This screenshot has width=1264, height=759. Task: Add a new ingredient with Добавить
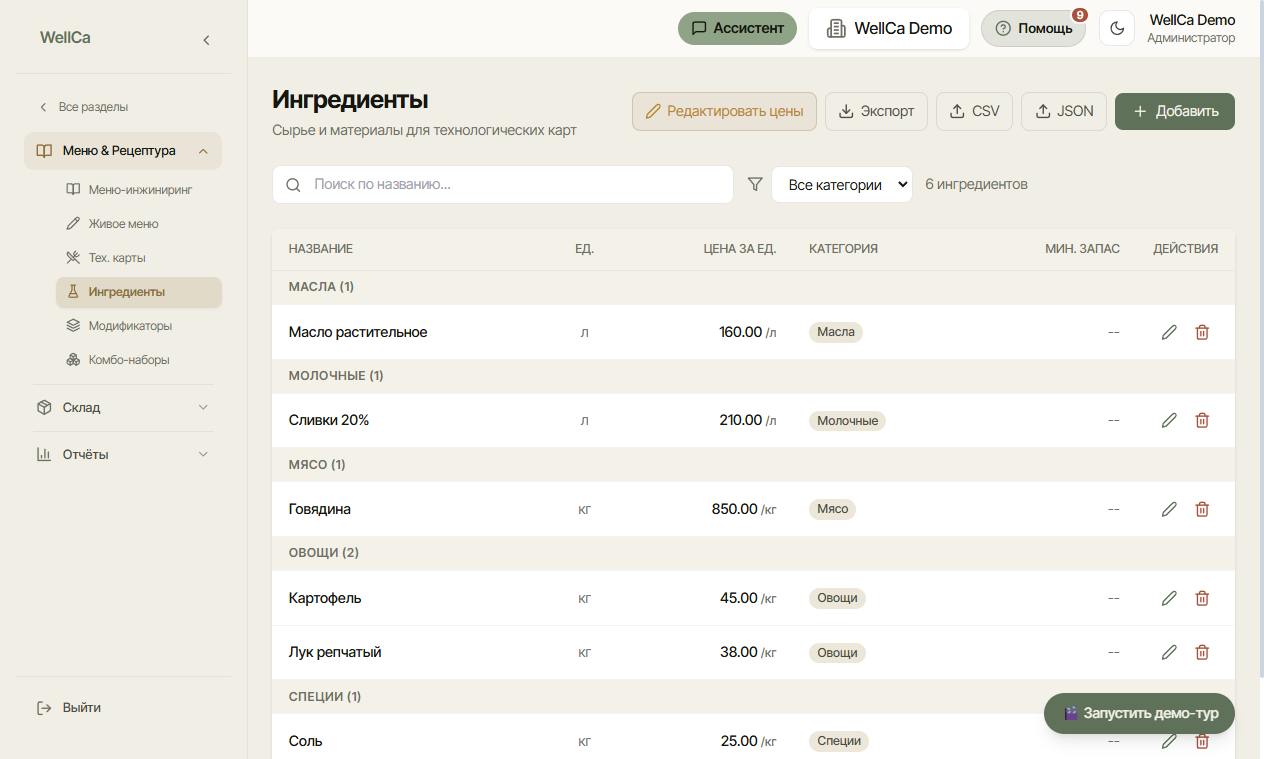click(1175, 111)
